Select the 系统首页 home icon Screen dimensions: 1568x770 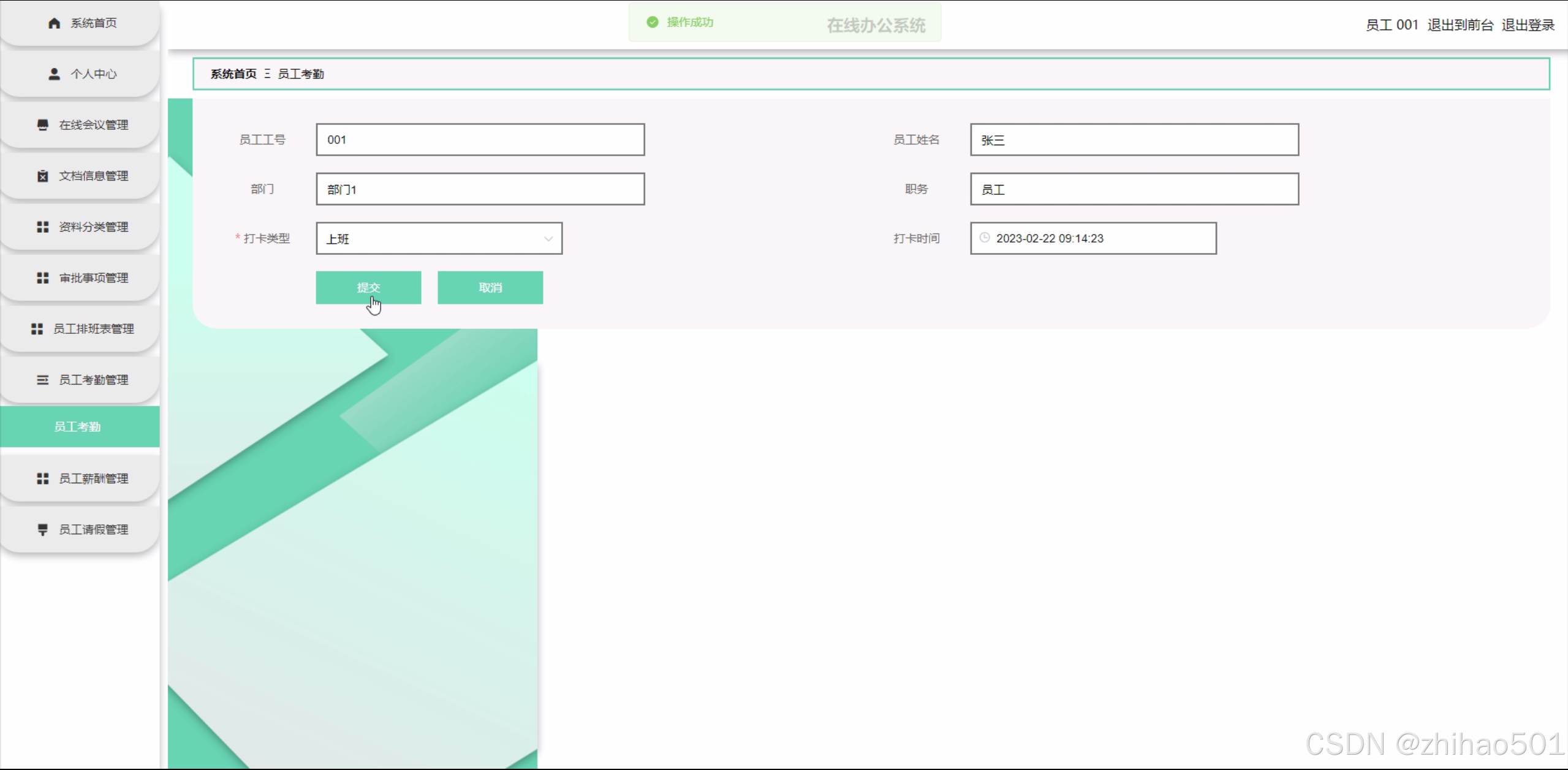53,23
